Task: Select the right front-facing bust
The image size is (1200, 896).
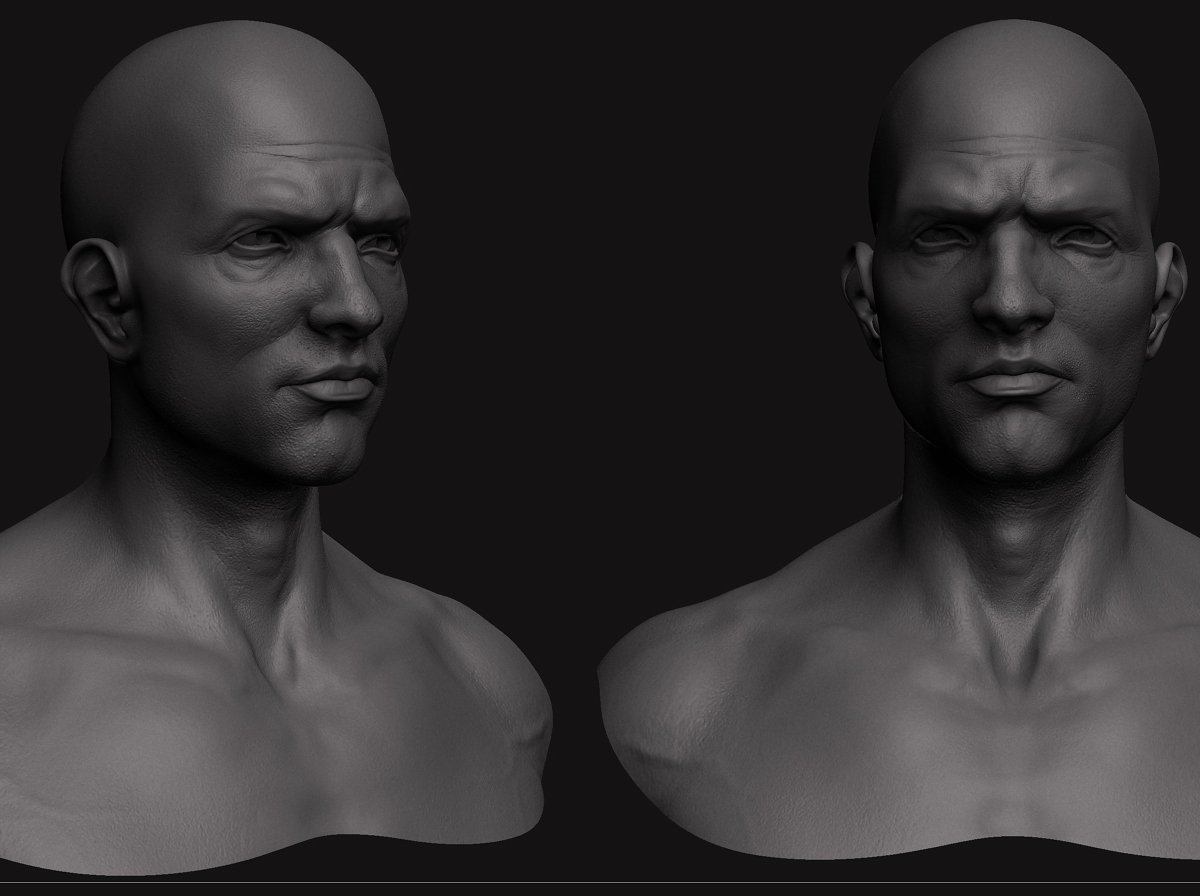Action: click(x=900, y=440)
